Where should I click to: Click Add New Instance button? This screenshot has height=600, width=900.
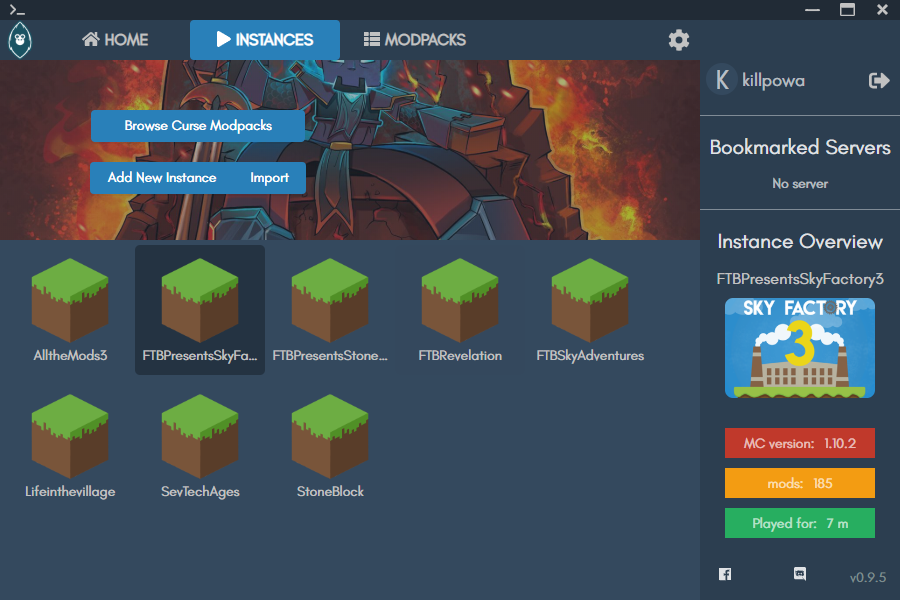[x=162, y=178]
